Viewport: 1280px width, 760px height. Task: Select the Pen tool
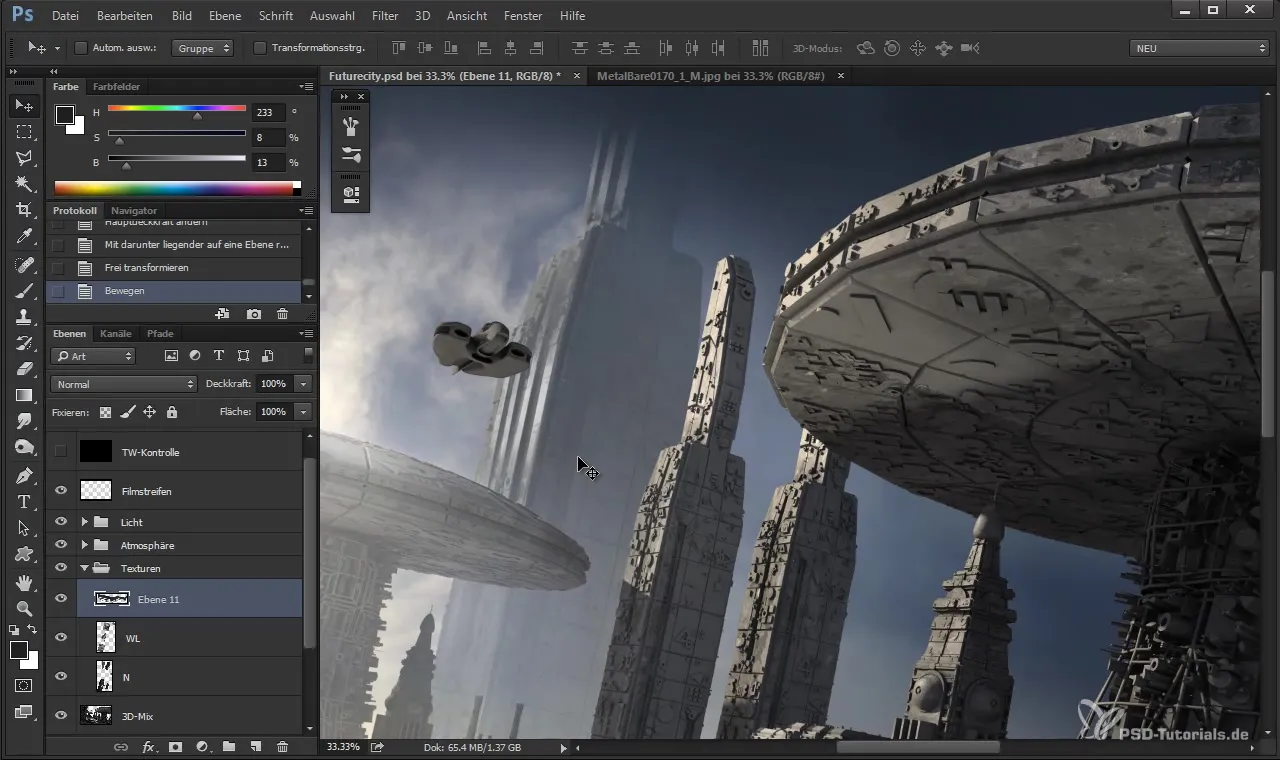click(24, 475)
